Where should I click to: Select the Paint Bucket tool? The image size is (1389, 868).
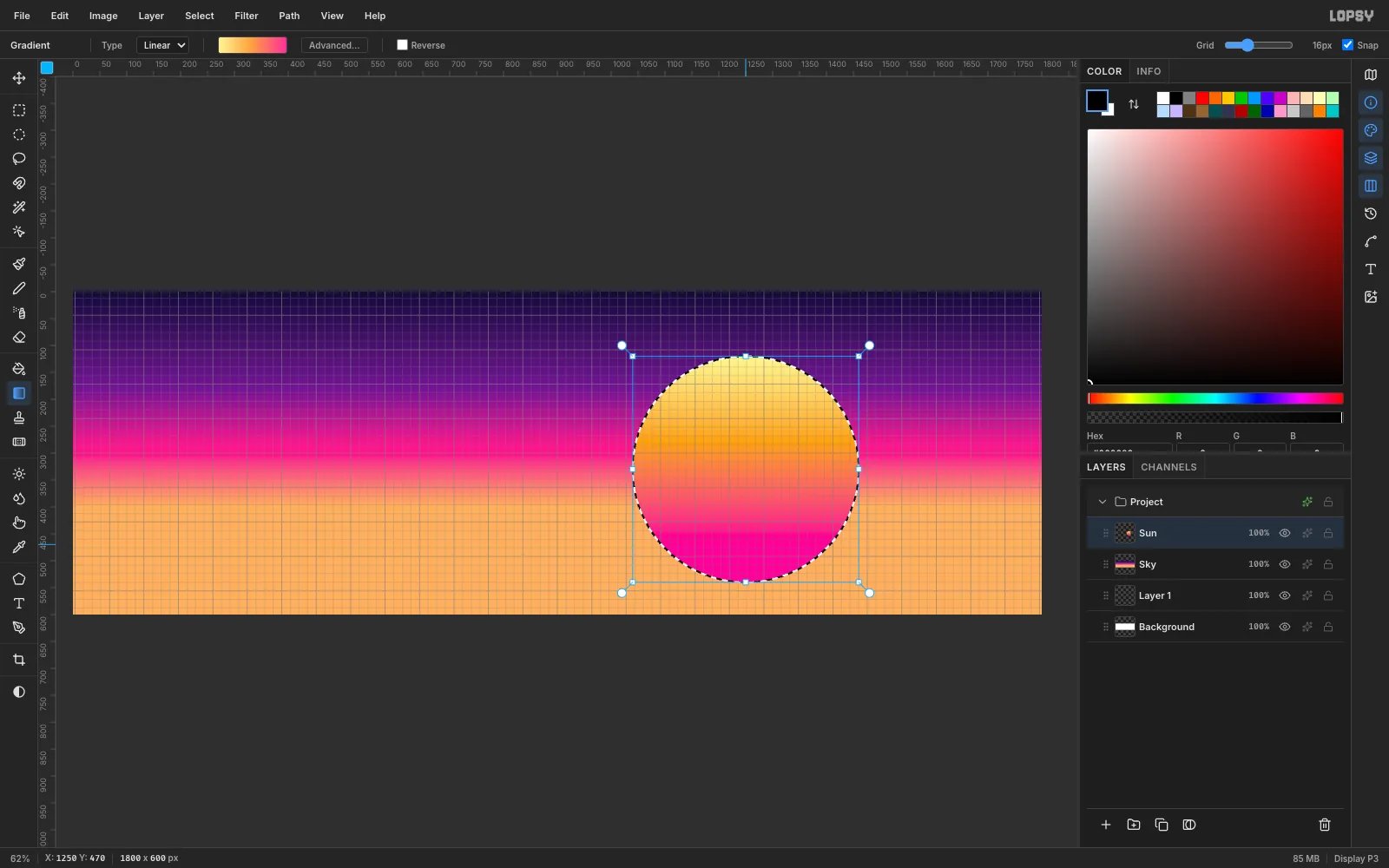click(x=19, y=369)
